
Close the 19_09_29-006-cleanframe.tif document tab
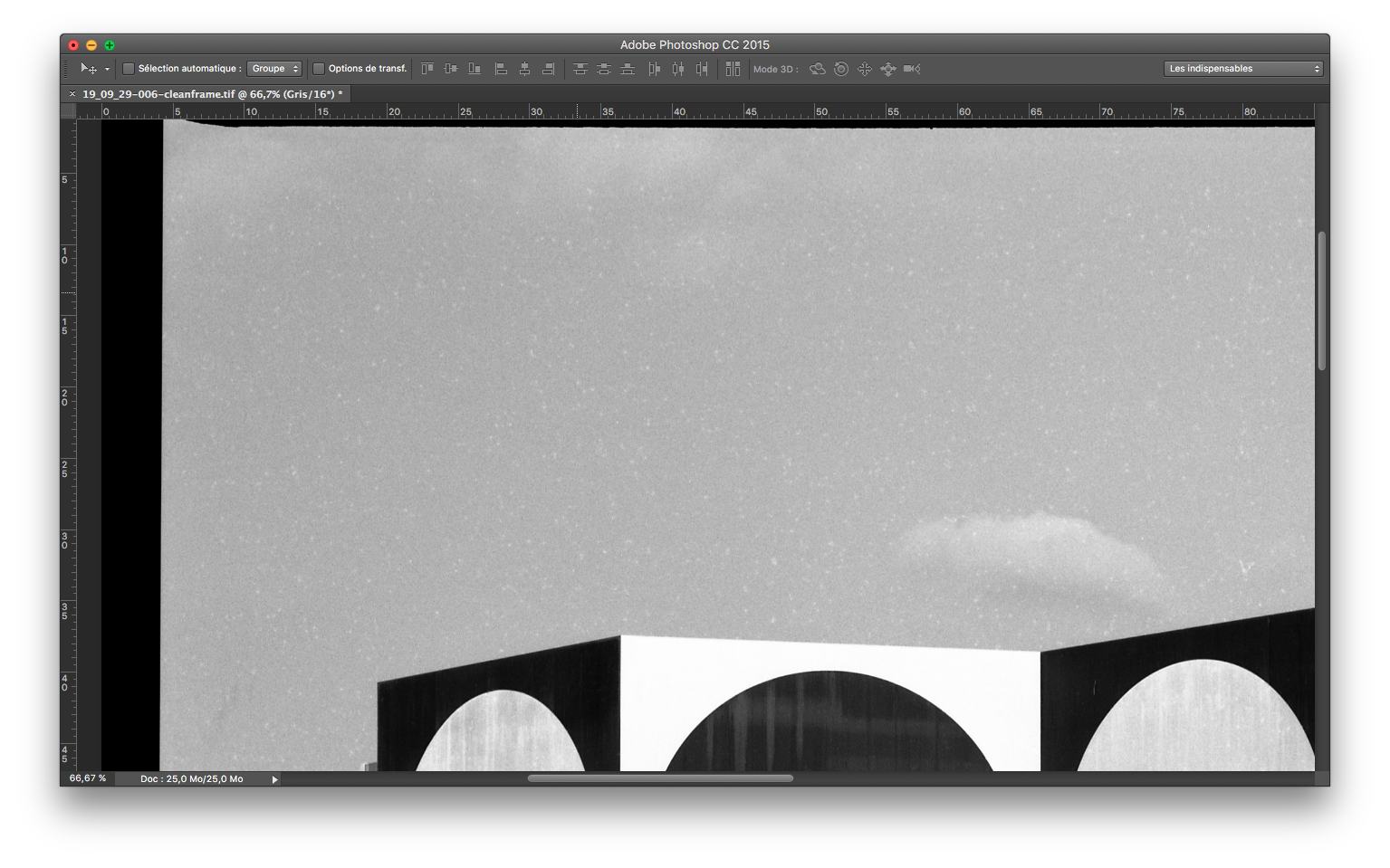(x=72, y=94)
